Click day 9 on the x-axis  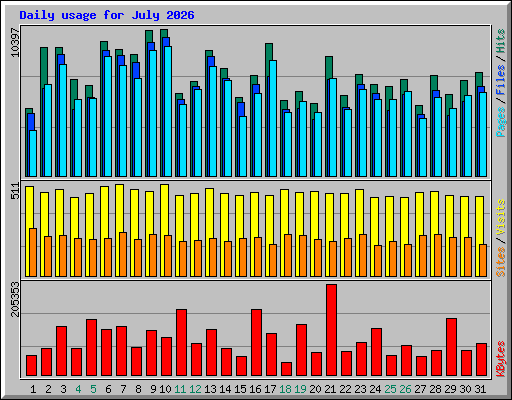pos(153,389)
